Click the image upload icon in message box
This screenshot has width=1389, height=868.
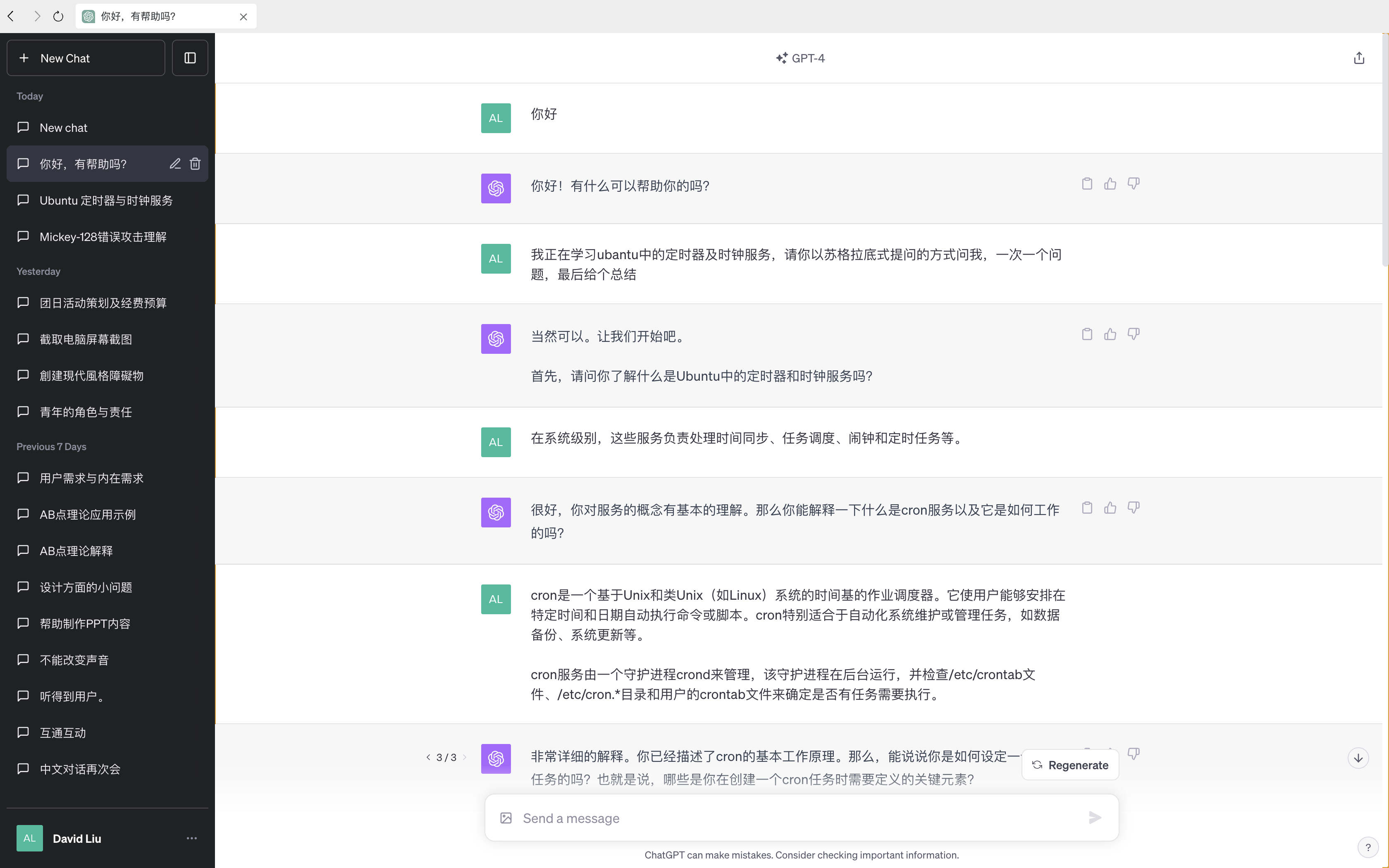click(x=506, y=818)
